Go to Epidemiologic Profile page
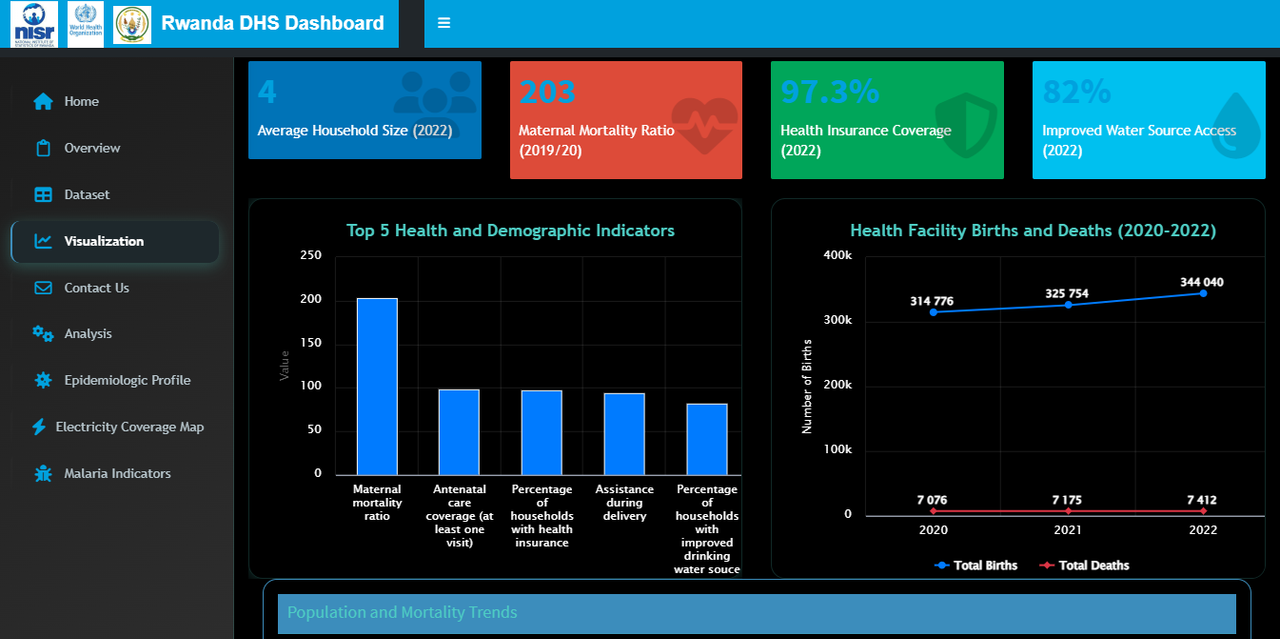 click(x=115, y=380)
